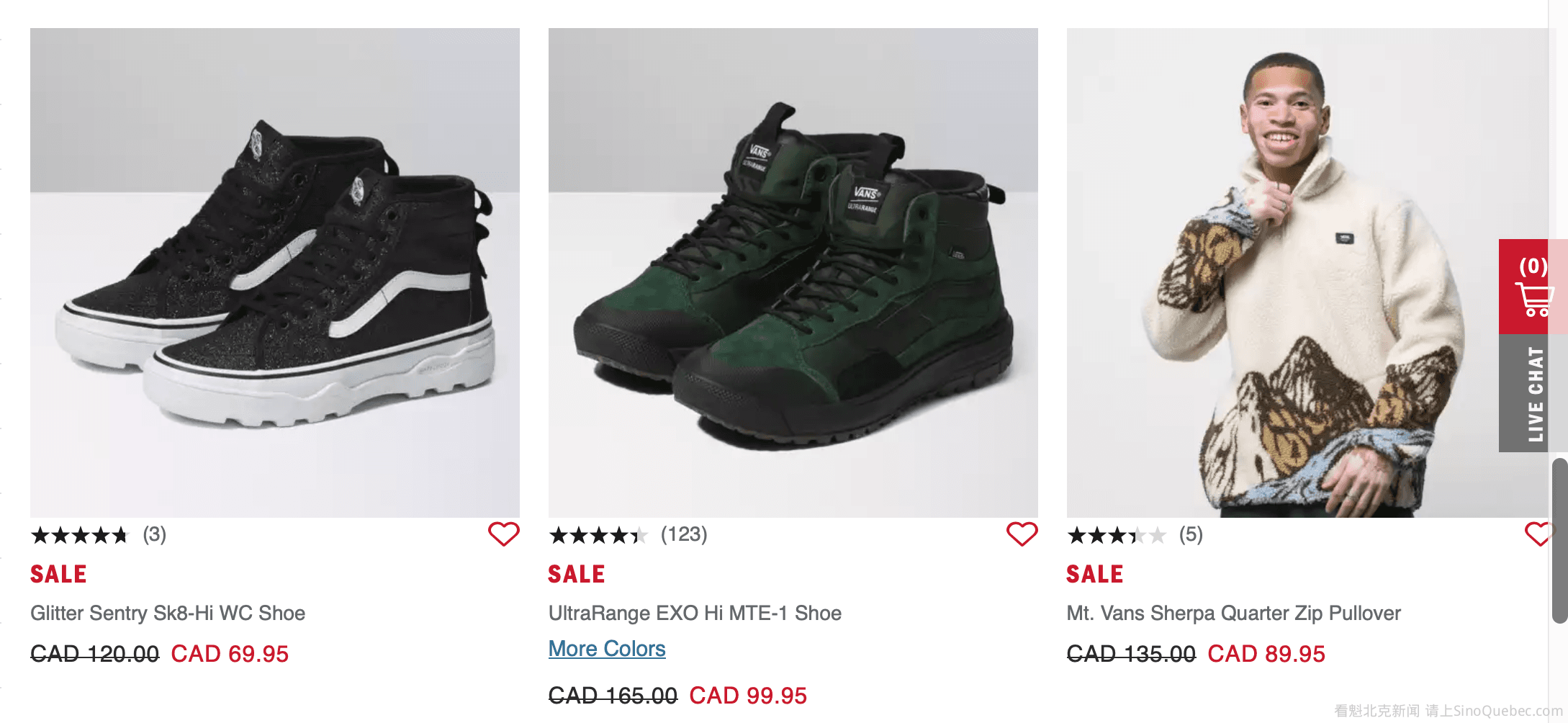Click the Glitter Sentry Sk8-Hi WC Shoe title
The width and height of the screenshot is (1568, 723).
[168, 614]
